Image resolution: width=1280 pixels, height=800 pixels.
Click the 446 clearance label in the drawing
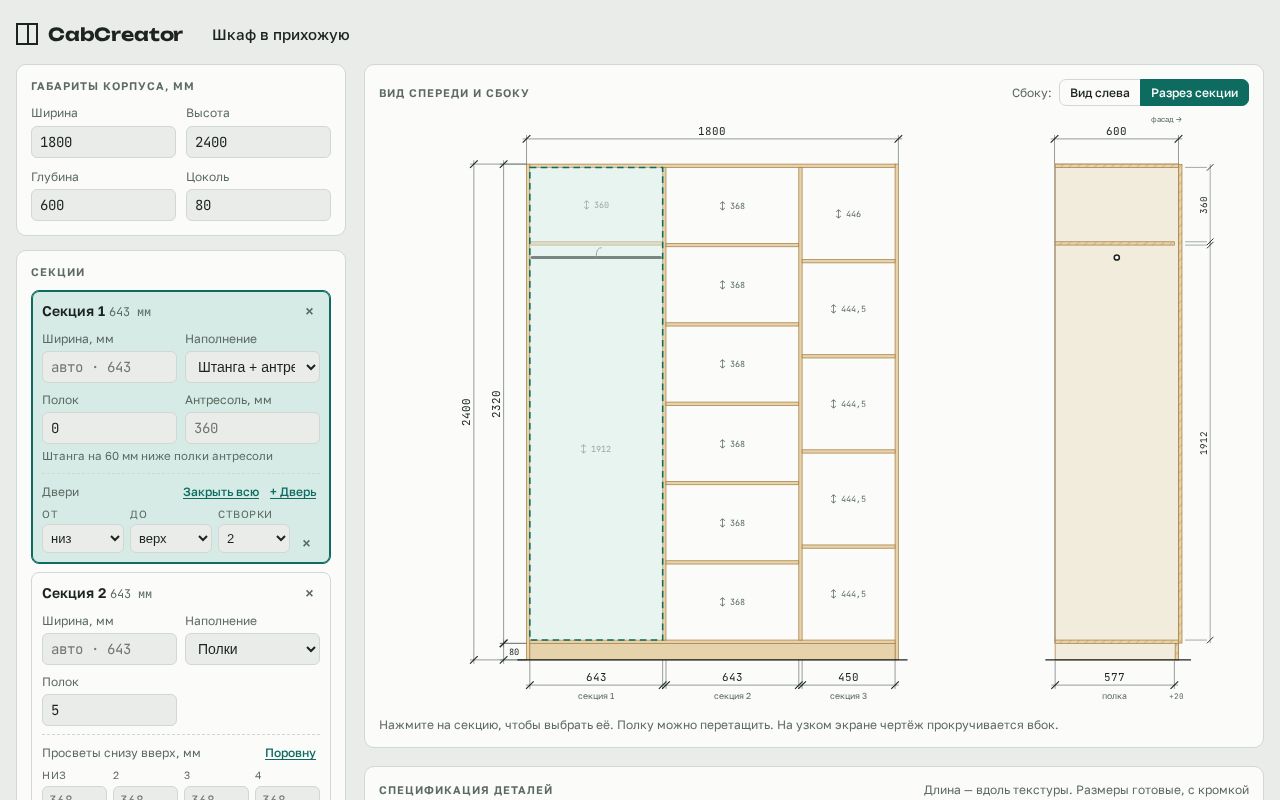click(x=847, y=214)
